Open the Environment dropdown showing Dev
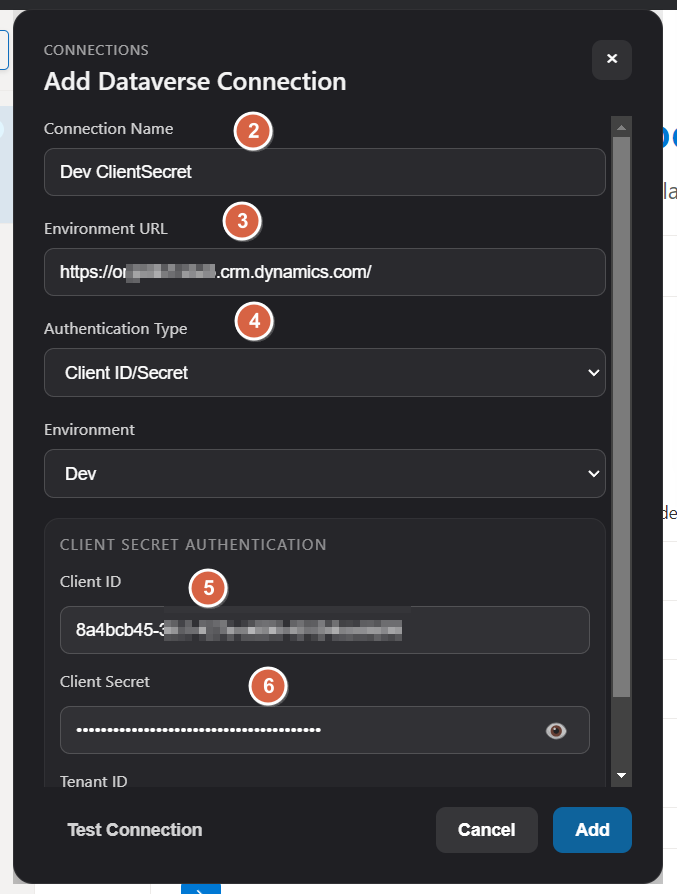Image resolution: width=677 pixels, height=894 pixels. (x=325, y=472)
